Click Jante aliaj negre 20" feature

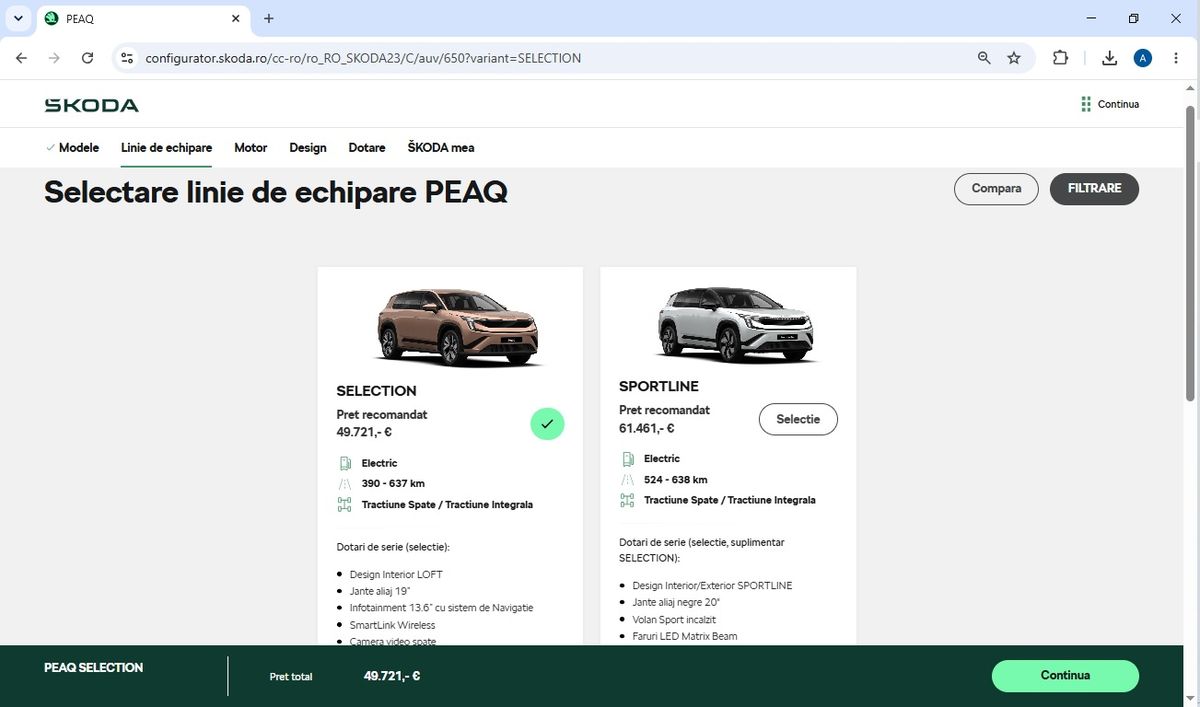pyautogui.click(x=676, y=603)
